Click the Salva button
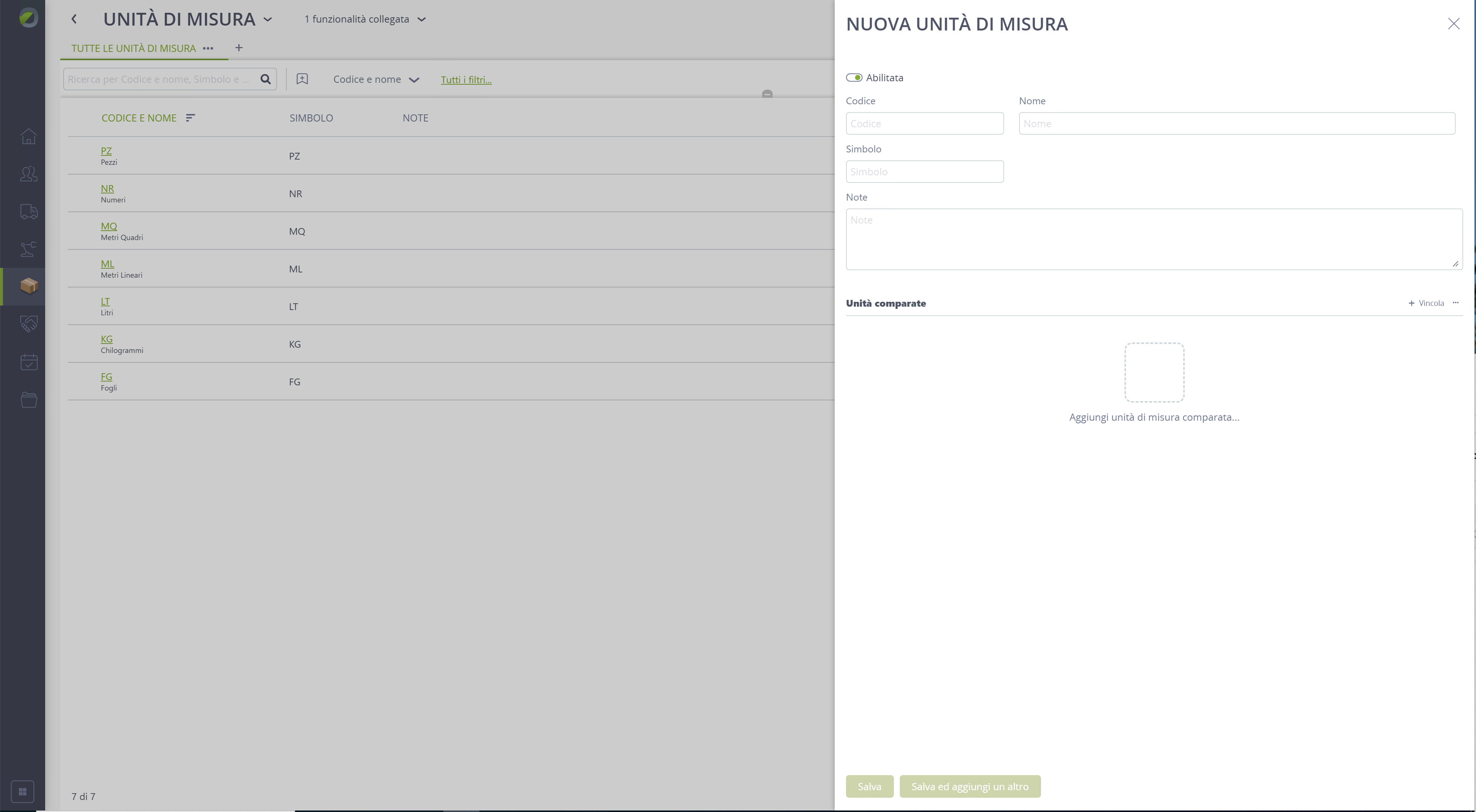 pyautogui.click(x=869, y=786)
